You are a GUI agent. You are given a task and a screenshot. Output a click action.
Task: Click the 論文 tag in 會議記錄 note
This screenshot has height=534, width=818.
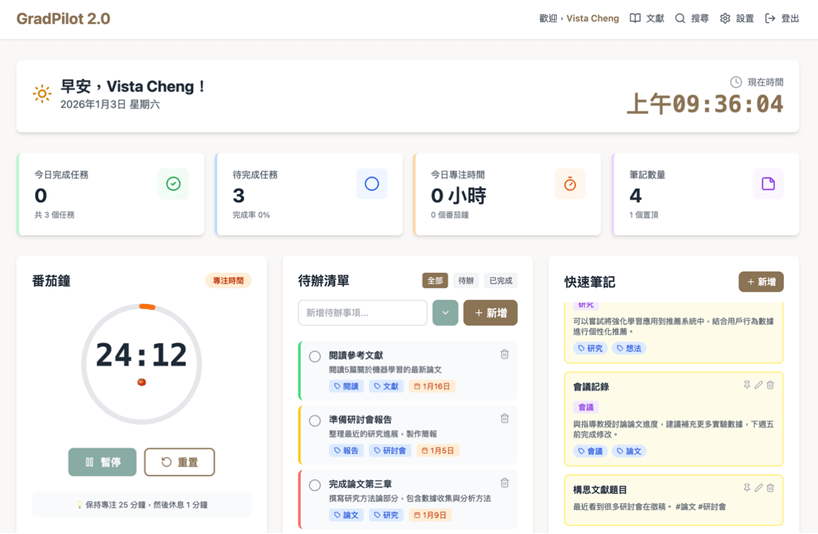tap(629, 451)
